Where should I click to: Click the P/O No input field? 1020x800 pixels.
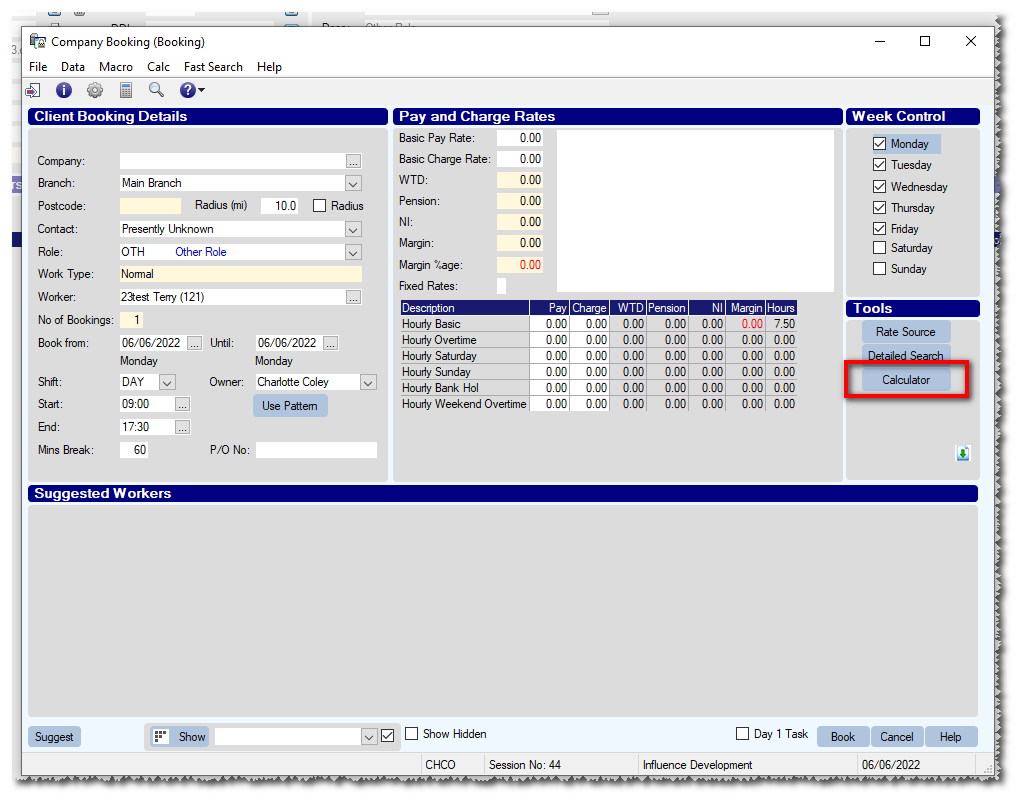[316, 450]
